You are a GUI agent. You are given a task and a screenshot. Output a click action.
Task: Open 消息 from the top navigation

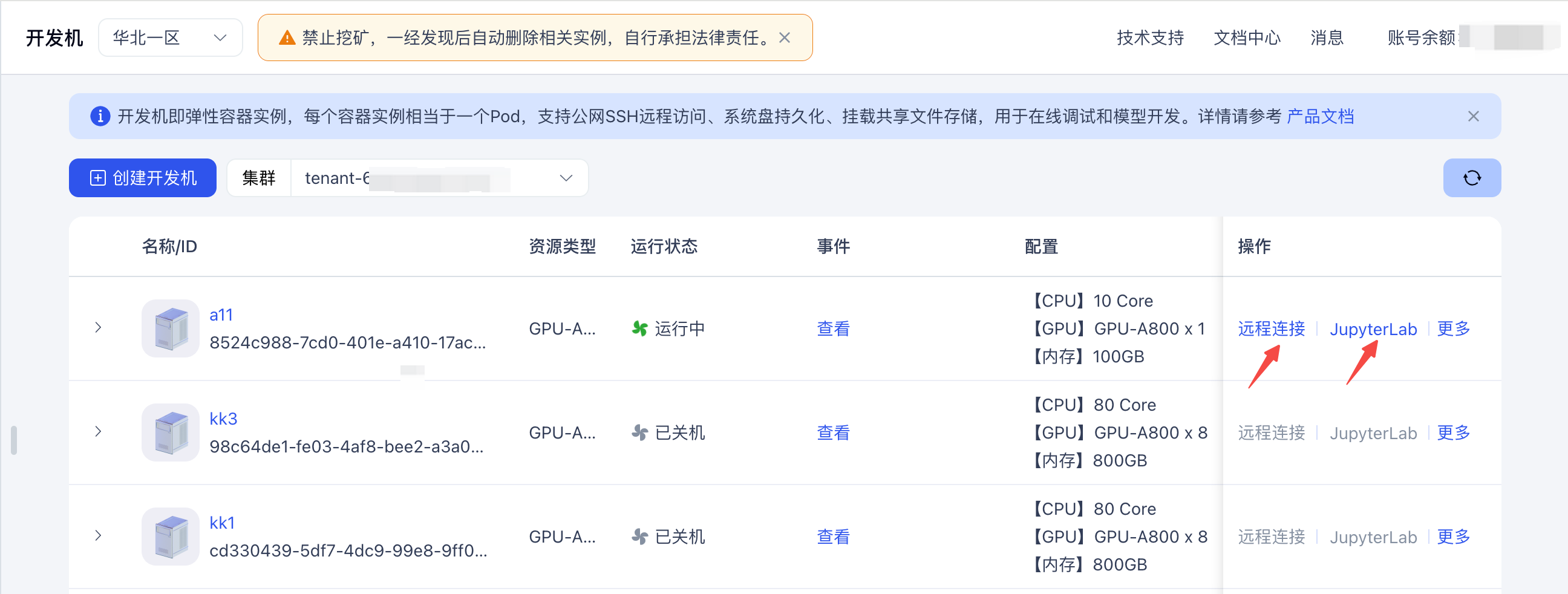(1327, 37)
